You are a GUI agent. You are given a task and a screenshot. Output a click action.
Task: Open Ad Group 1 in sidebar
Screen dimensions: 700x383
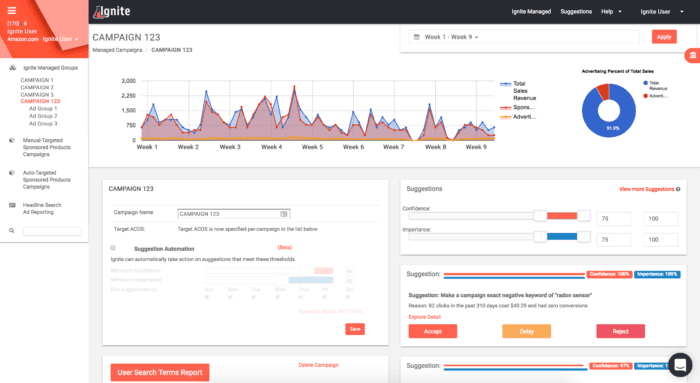click(x=43, y=108)
